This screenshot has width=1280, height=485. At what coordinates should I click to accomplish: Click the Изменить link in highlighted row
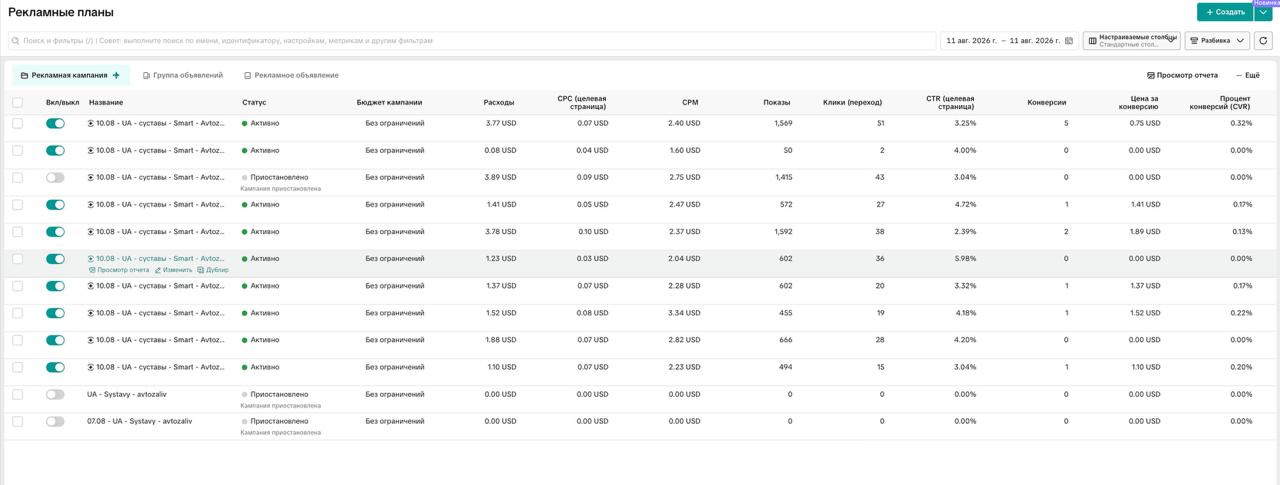pos(173,270)
